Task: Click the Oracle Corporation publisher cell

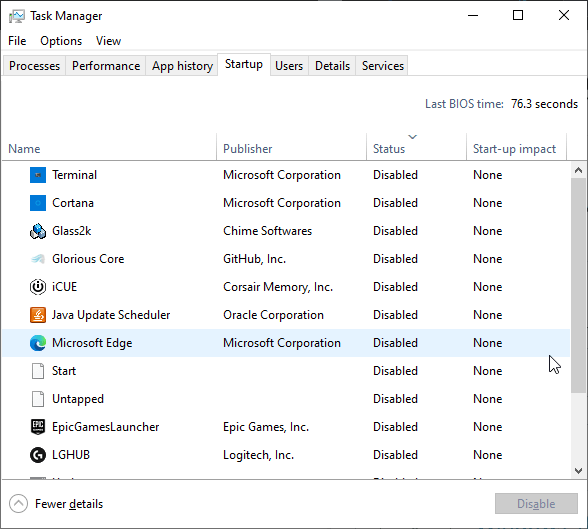Action: pos(273,315)
